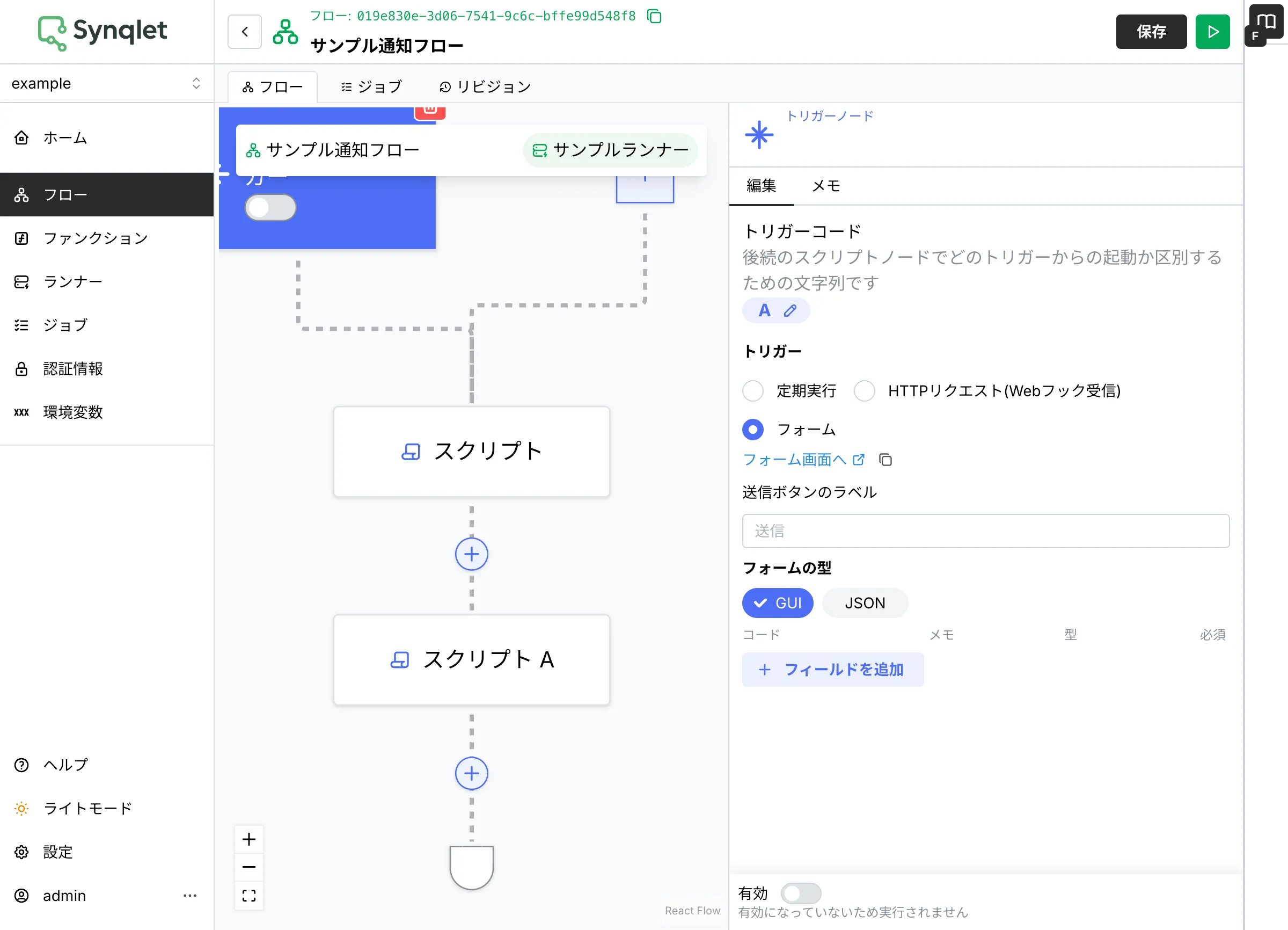Open the フォーム画面へ link
1288x930 pixels.
pos(803,460)
